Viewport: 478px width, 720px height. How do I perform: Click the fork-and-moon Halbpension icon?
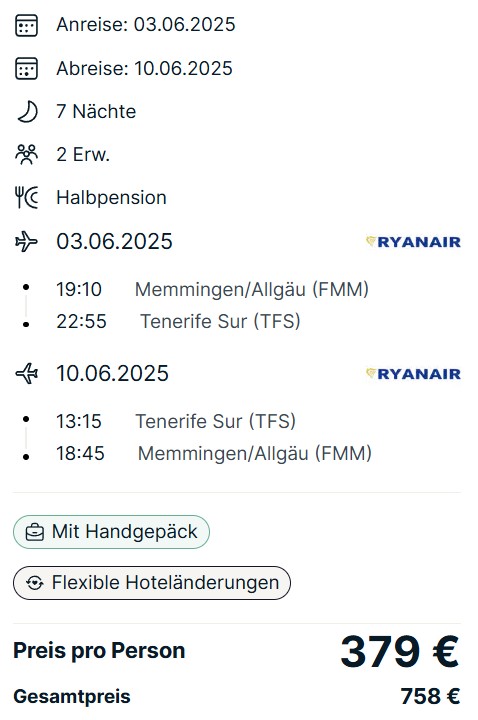tap(26, 198)
